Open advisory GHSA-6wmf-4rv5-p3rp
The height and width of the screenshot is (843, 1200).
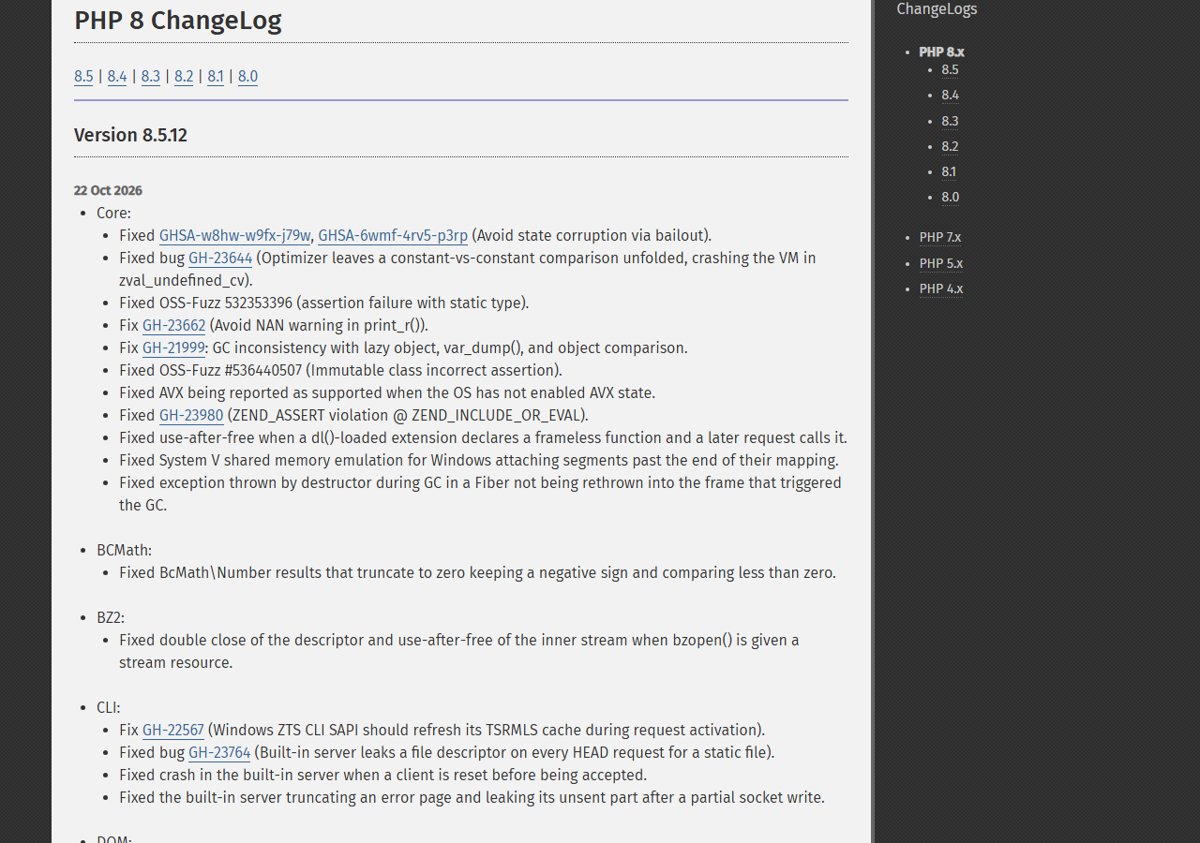coord(393,236)
